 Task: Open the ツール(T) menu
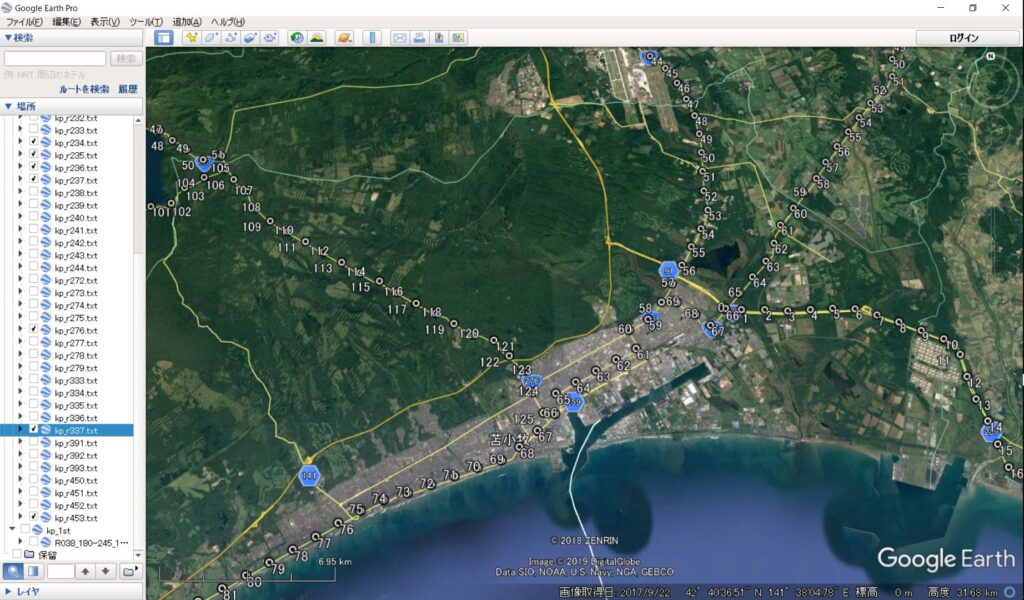tap(145, 22)
